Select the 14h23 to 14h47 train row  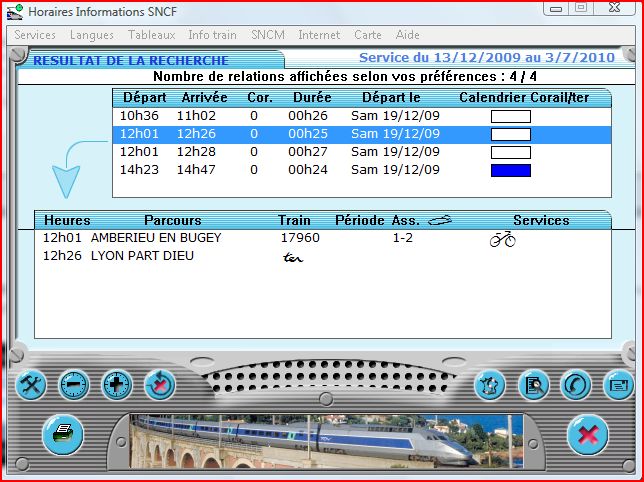(300, 170)
